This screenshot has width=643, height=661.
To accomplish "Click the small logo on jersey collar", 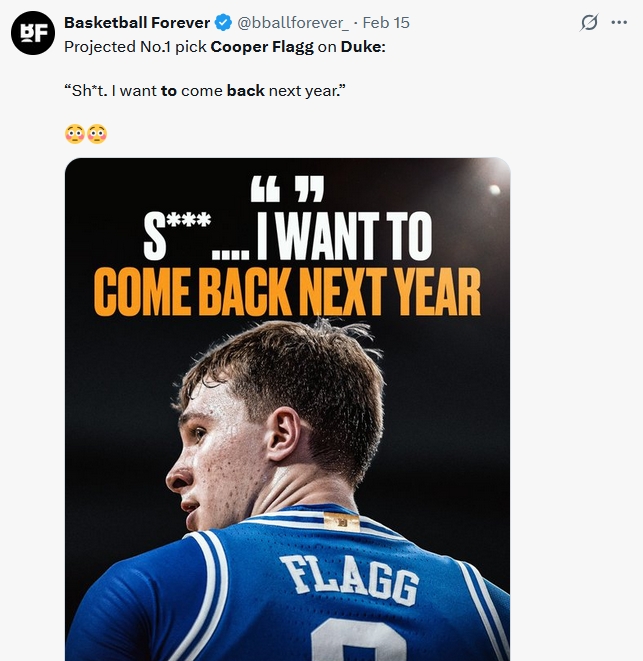I will click(341, 520).
